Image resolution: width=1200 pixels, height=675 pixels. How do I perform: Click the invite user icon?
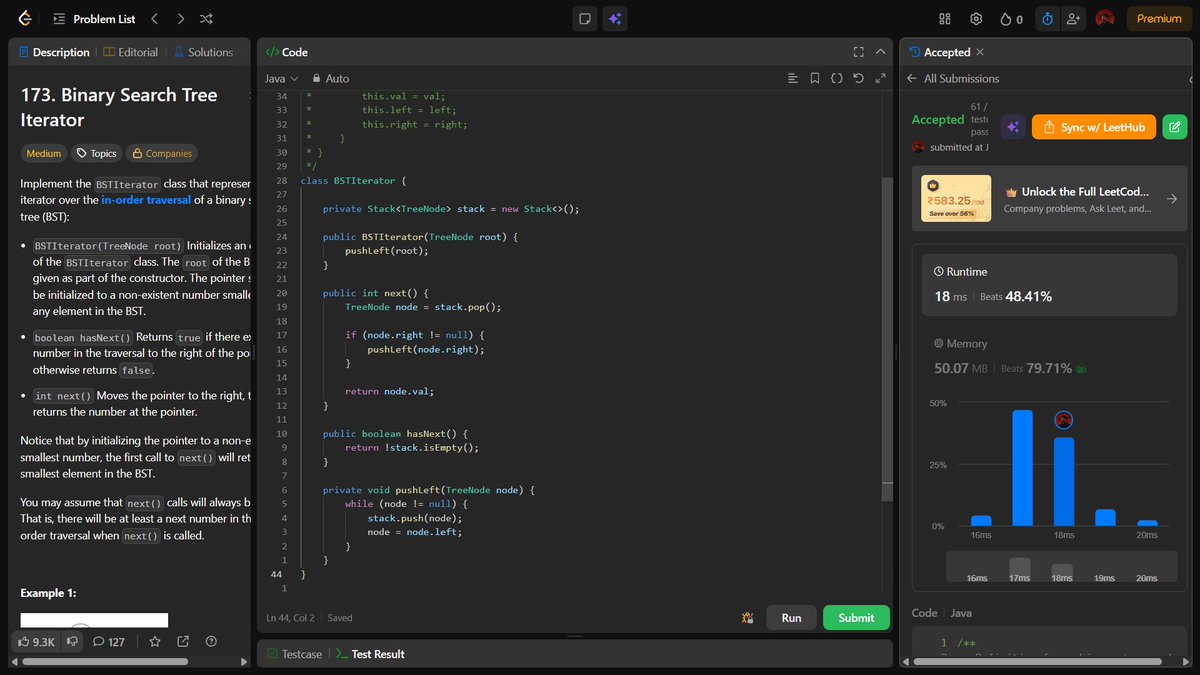click(x=1074, y=18)
